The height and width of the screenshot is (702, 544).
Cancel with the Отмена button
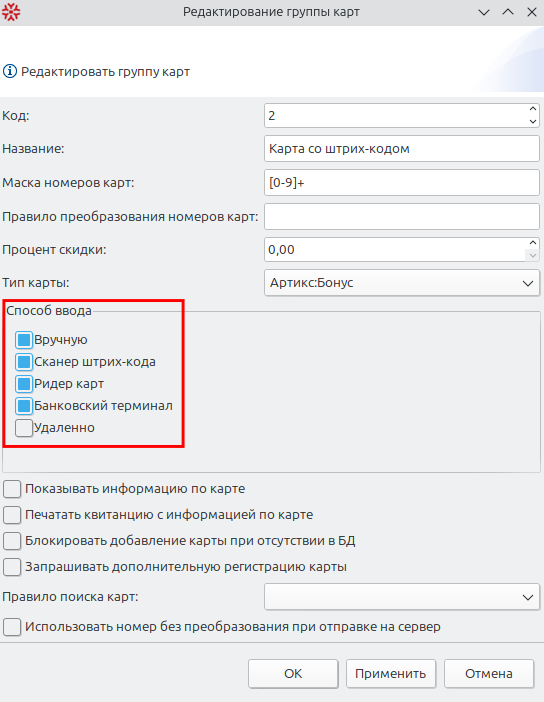[x=489, y=673]
